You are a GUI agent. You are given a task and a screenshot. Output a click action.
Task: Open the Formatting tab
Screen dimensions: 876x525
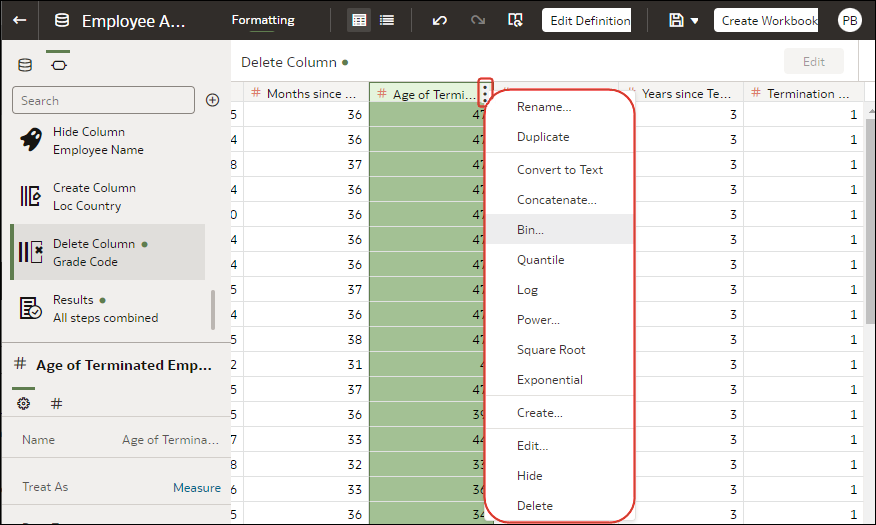point(263,20)
